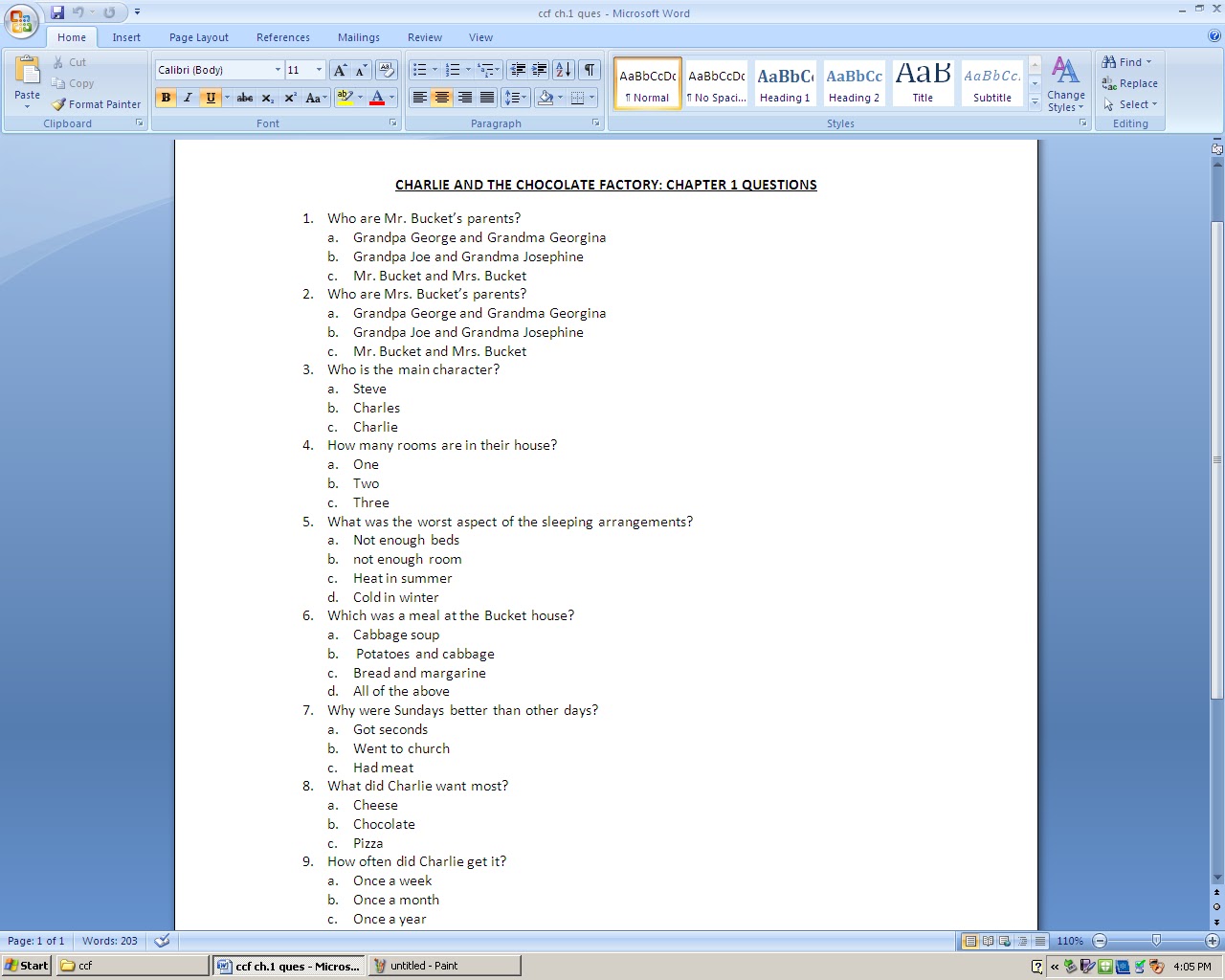Clear formatting using the Clear Formatting icon
The image size is (1225, 980).
pyautogui.click(x=387, y=69)
